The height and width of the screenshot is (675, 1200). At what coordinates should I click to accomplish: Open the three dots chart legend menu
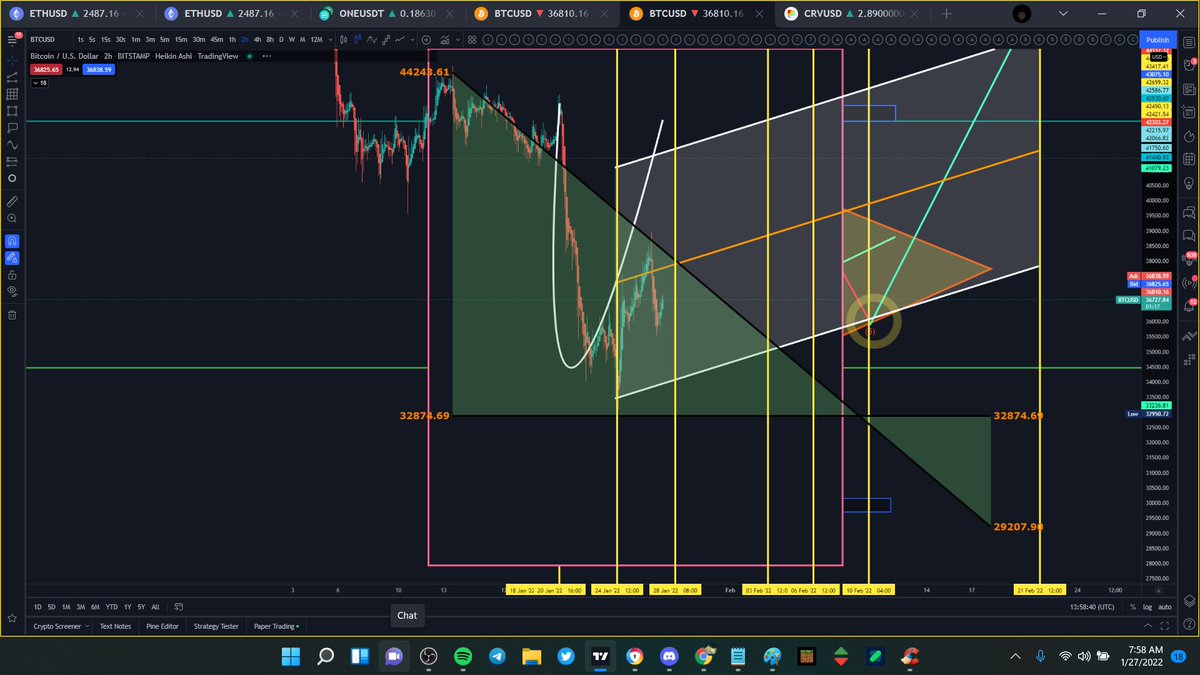point(266,56)
